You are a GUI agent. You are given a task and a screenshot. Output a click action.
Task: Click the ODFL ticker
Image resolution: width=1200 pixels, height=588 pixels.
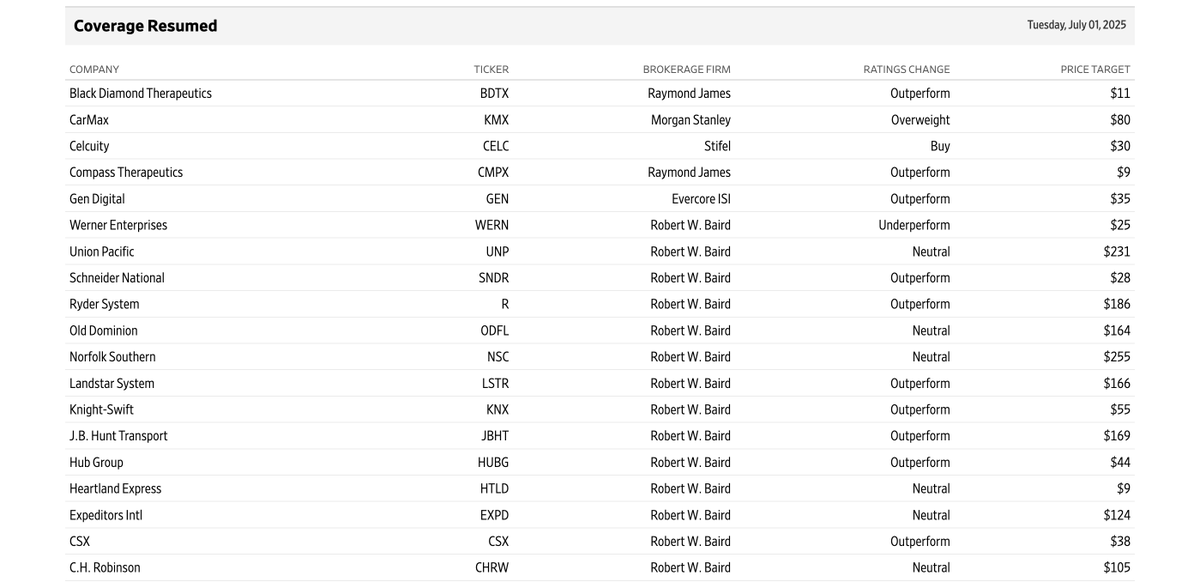coord(494,331)
